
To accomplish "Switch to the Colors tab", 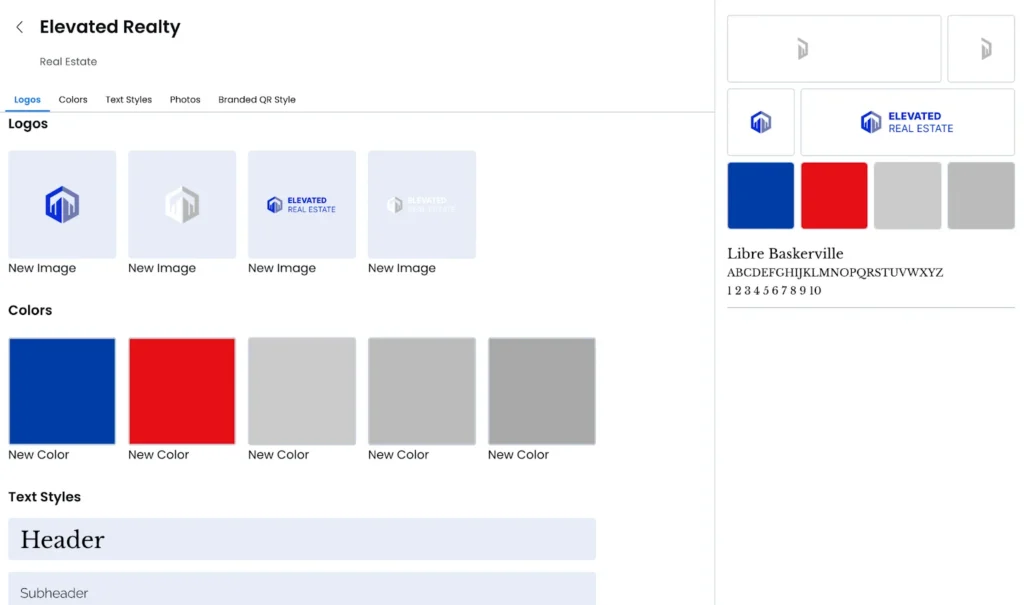I will [73, 100].
